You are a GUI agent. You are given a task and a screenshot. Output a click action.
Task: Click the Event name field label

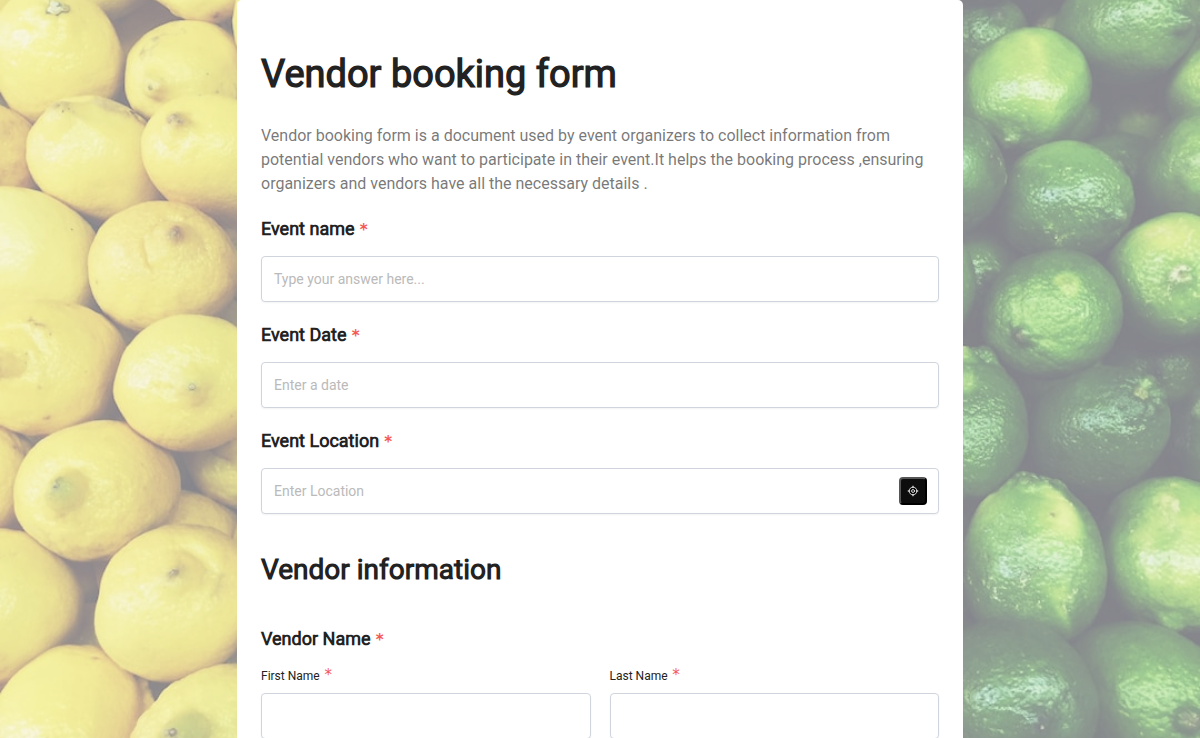point(308,229)
